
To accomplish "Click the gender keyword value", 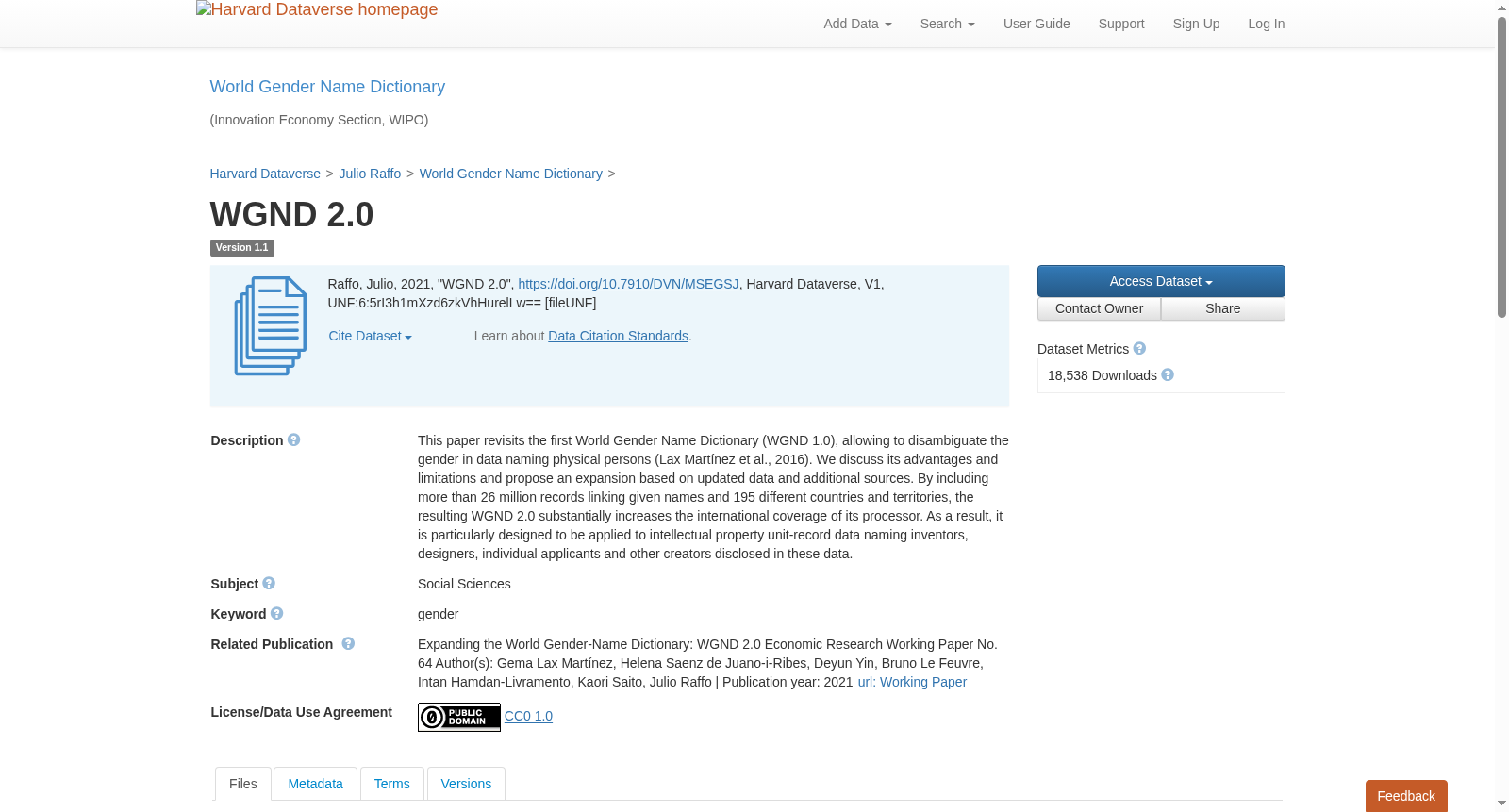I will pos(438,614).
